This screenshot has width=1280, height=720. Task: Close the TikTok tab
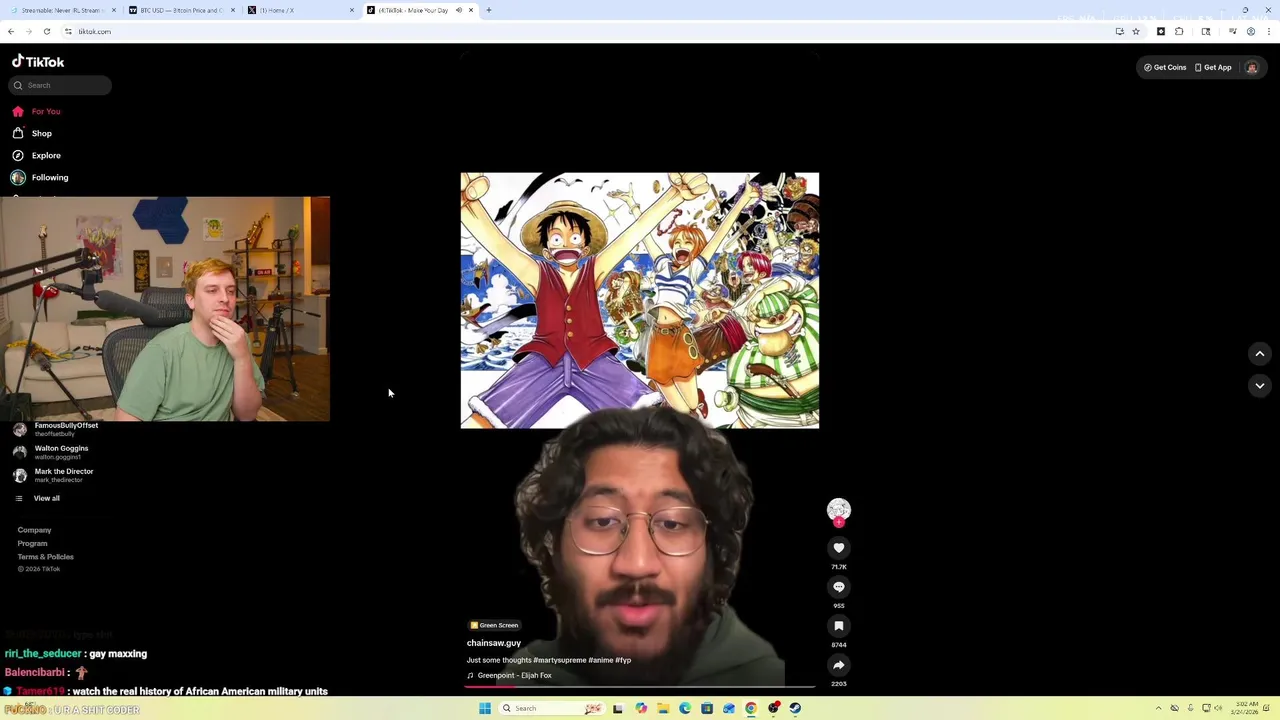471,10
